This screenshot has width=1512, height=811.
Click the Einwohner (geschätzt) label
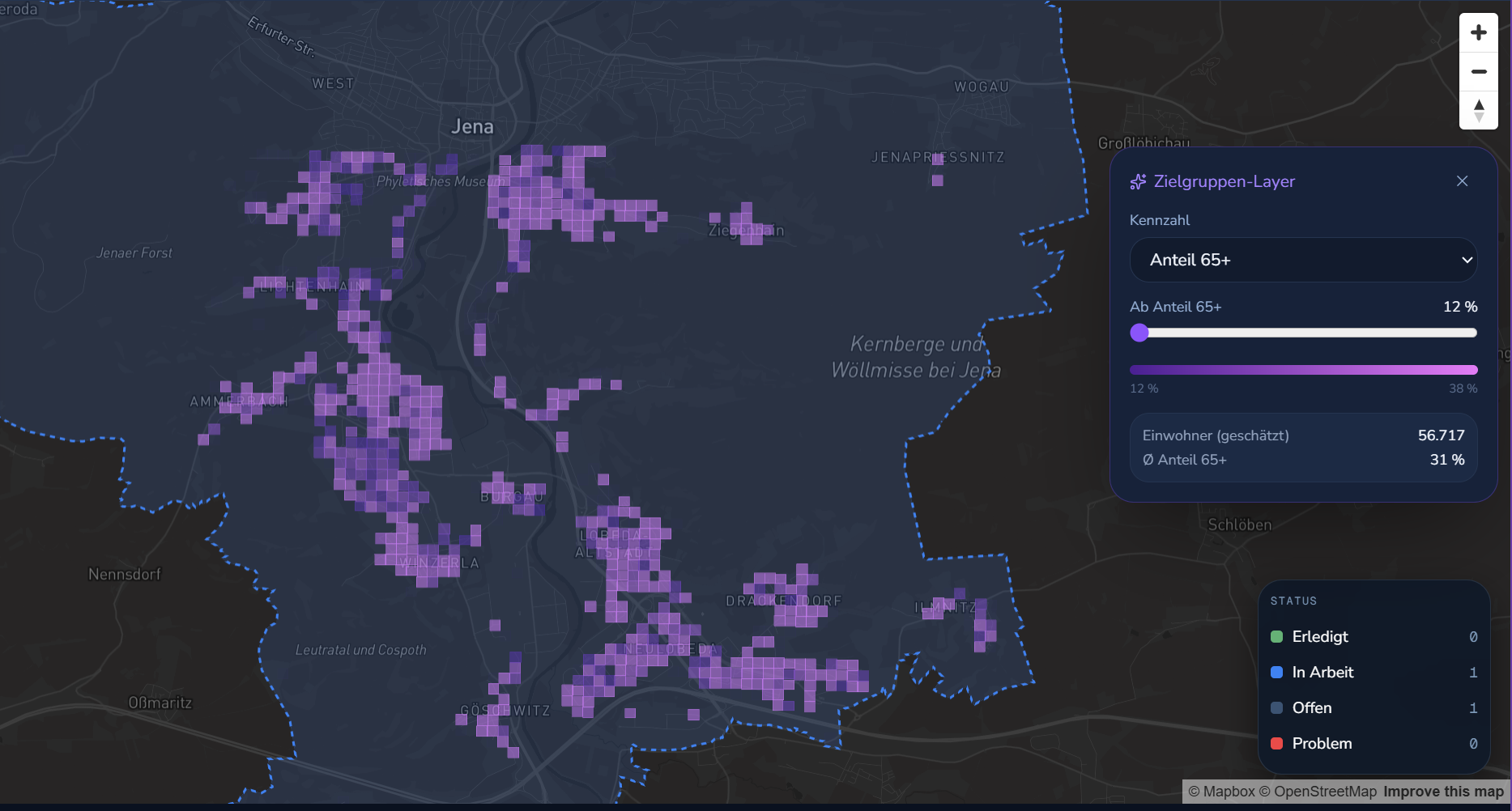(x=1216, y=435)
